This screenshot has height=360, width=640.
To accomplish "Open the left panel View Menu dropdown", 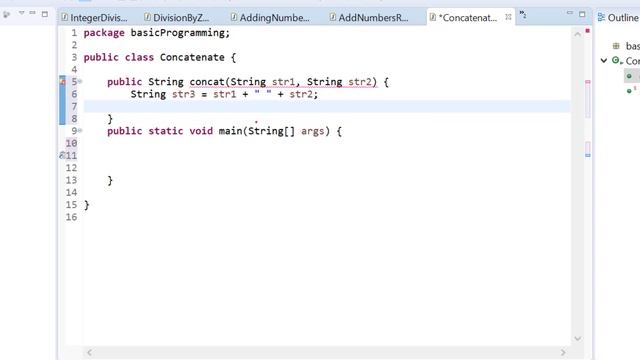I will point(21,13).
